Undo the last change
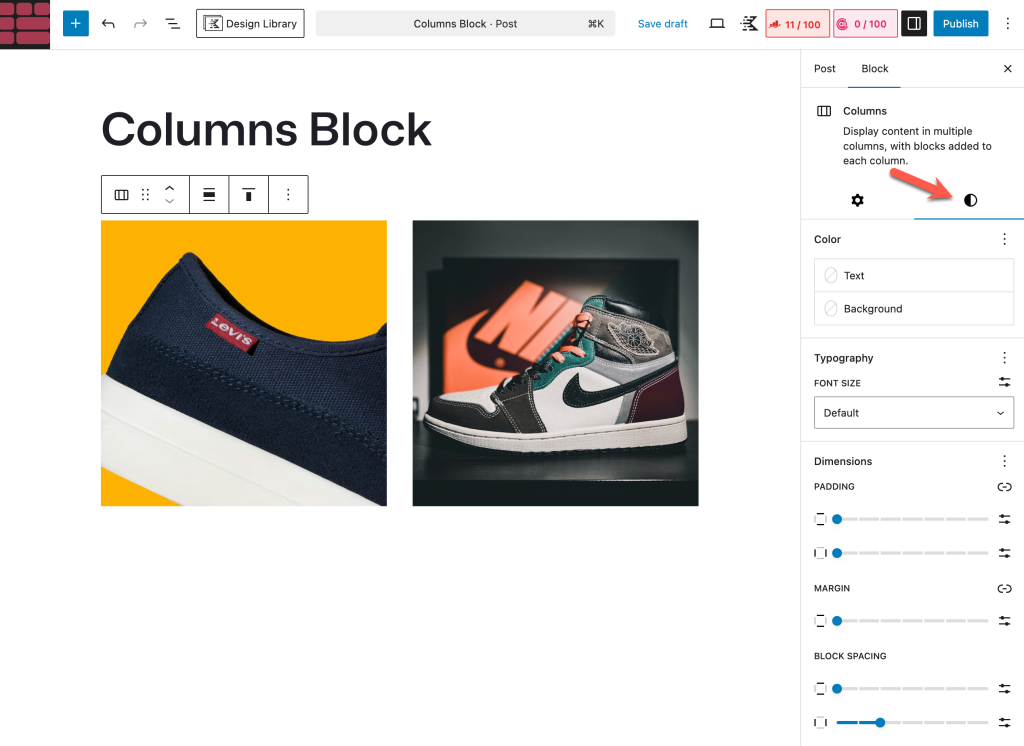The height and width of the screenshot is (746, 1024). point(108,24)
